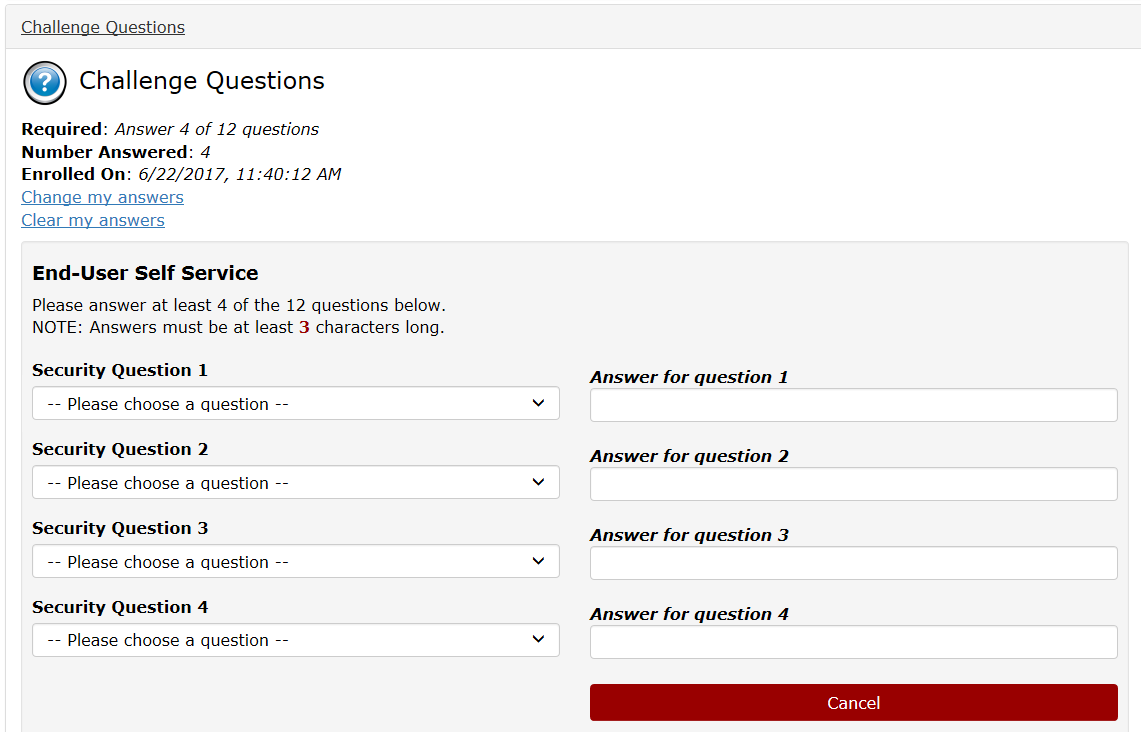Open the Security Question 1 dropdown
This screenshot has width=1141, height=732.
click(x=295, y=404)
